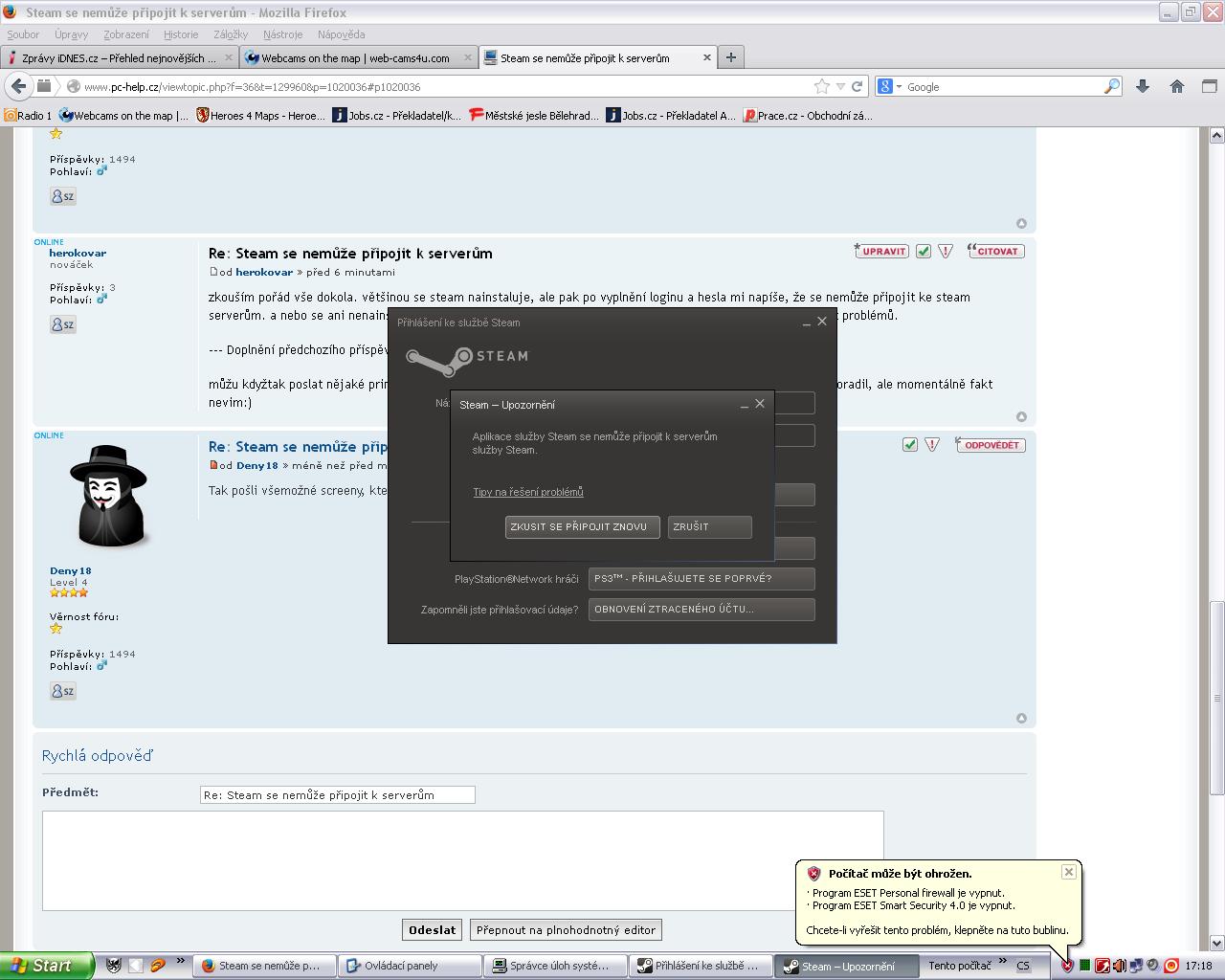This screenshot has width=1225, height=980.
Task: Open the URL history dropdown arrow
Action: [841, 86]
